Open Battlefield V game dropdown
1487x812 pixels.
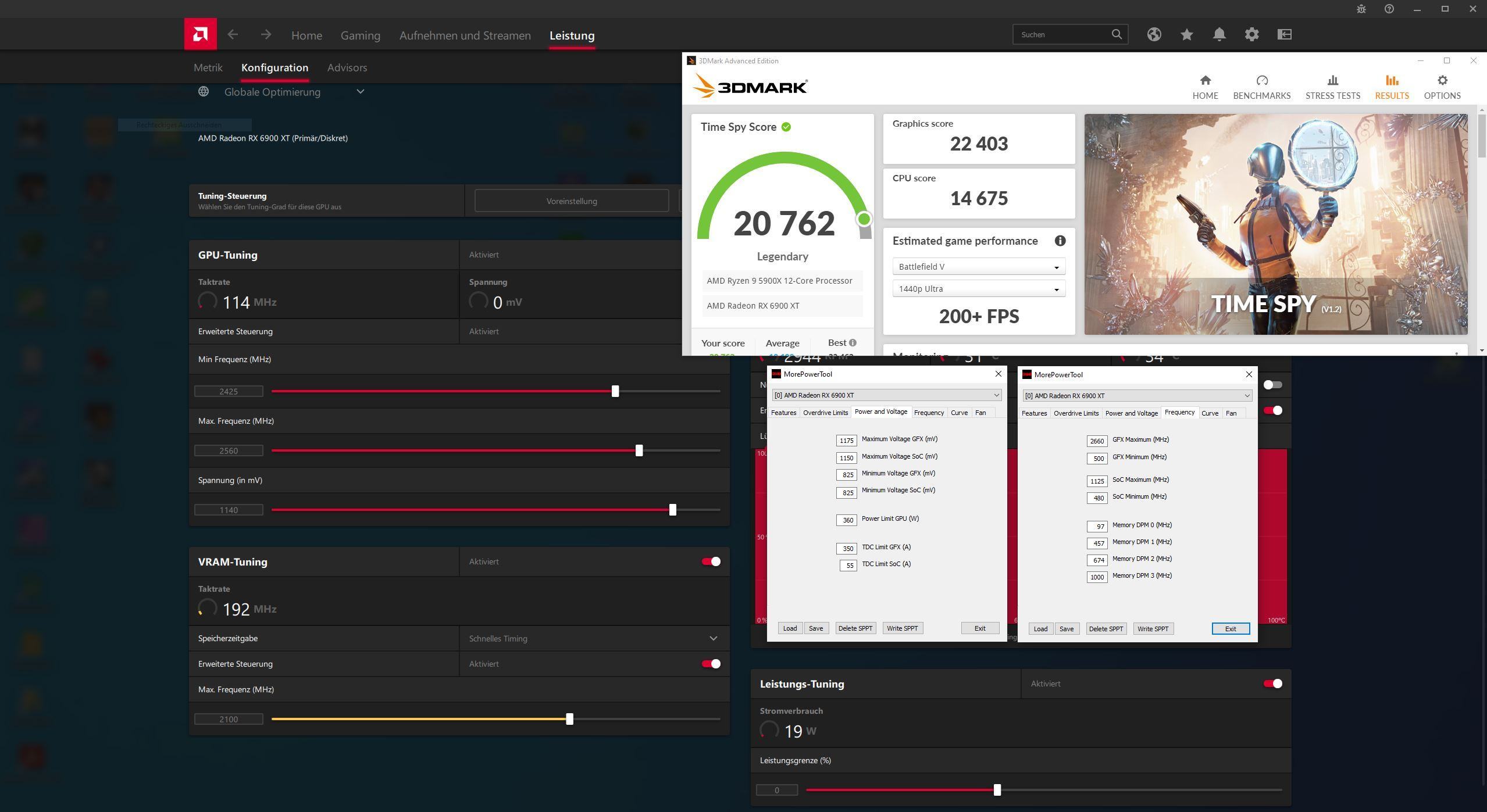coord(979,267)
